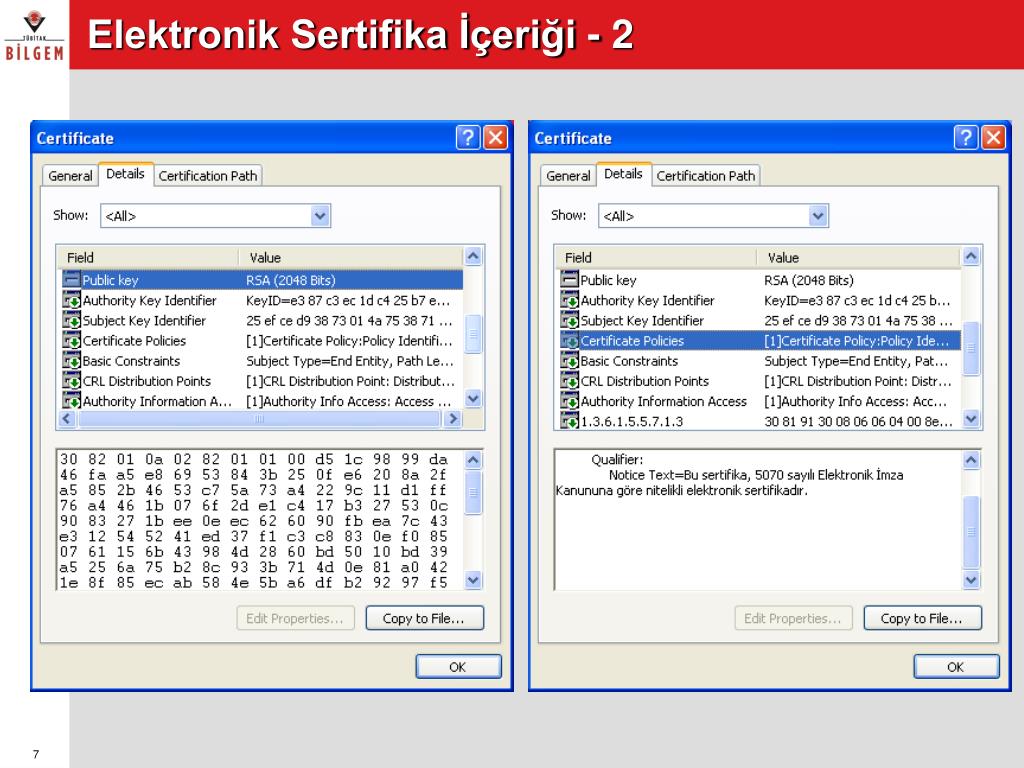Screen dimensions: 1024x768
Task: Click Qualifier pane scroll-up arrow in right window
Action: click(972, 460)
